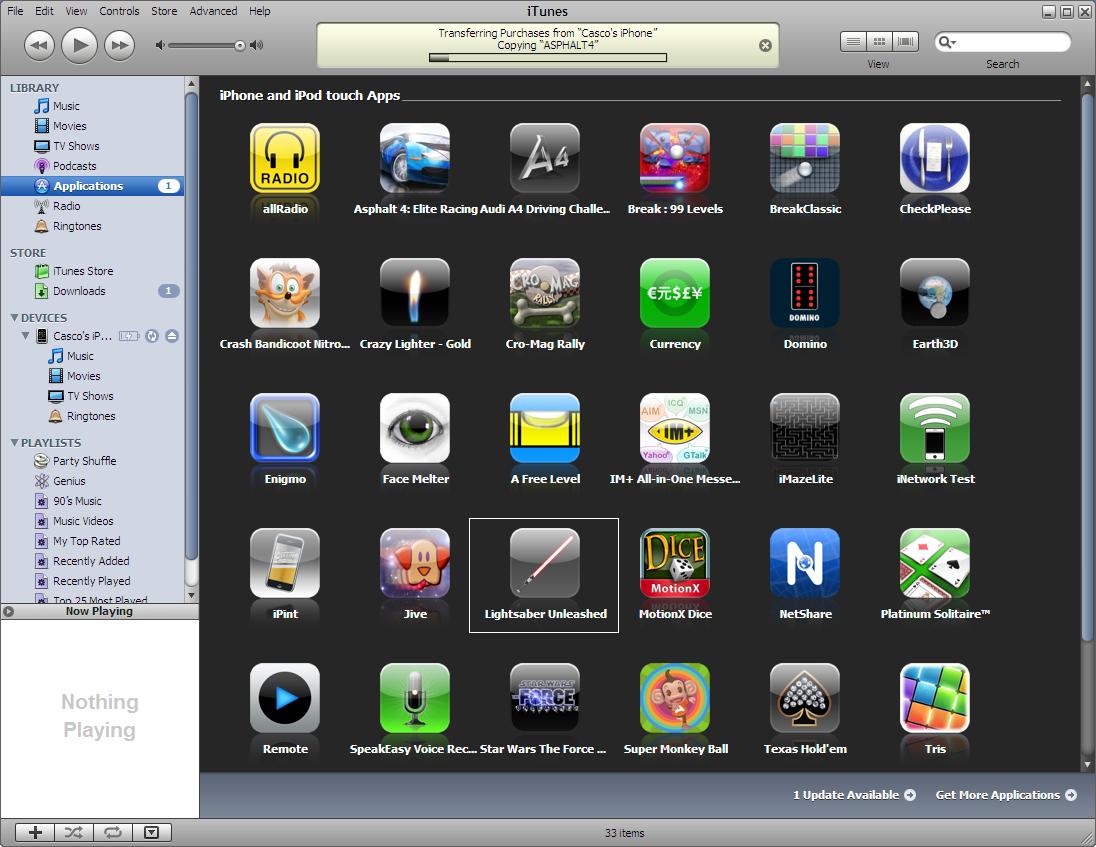
Task: Click the Now Playing panel arrow
Action: pyautogui.click(x=8, y=611)
